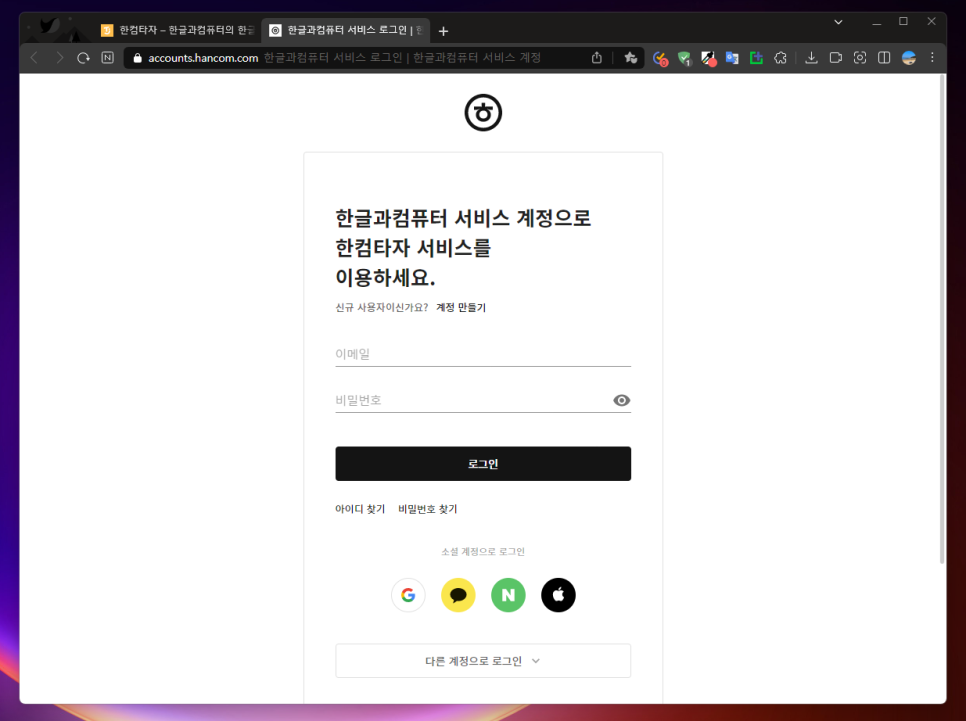Viewport: 966px width, 721px height.
Task: Click the address bar lock icon
Action: (x=137, y=58)
